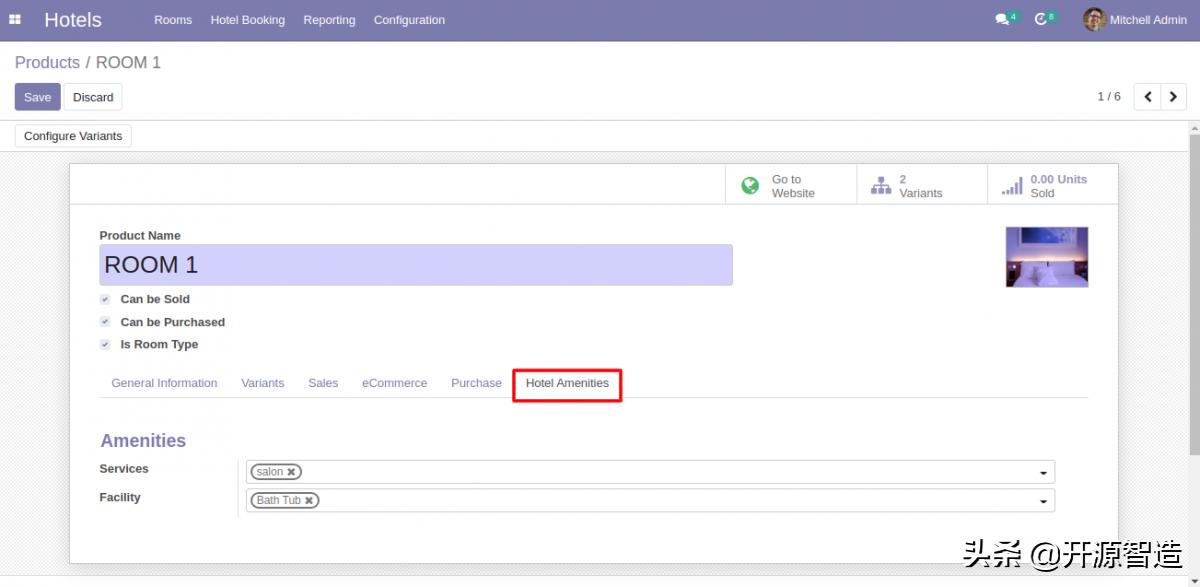Remove the salon tag via its x
This screenshot has height=587, width=1200.
click(291, 472)
